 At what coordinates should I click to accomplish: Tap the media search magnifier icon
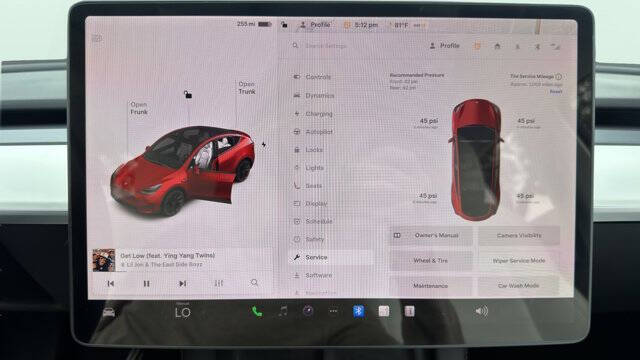click(x=254, y=282)
